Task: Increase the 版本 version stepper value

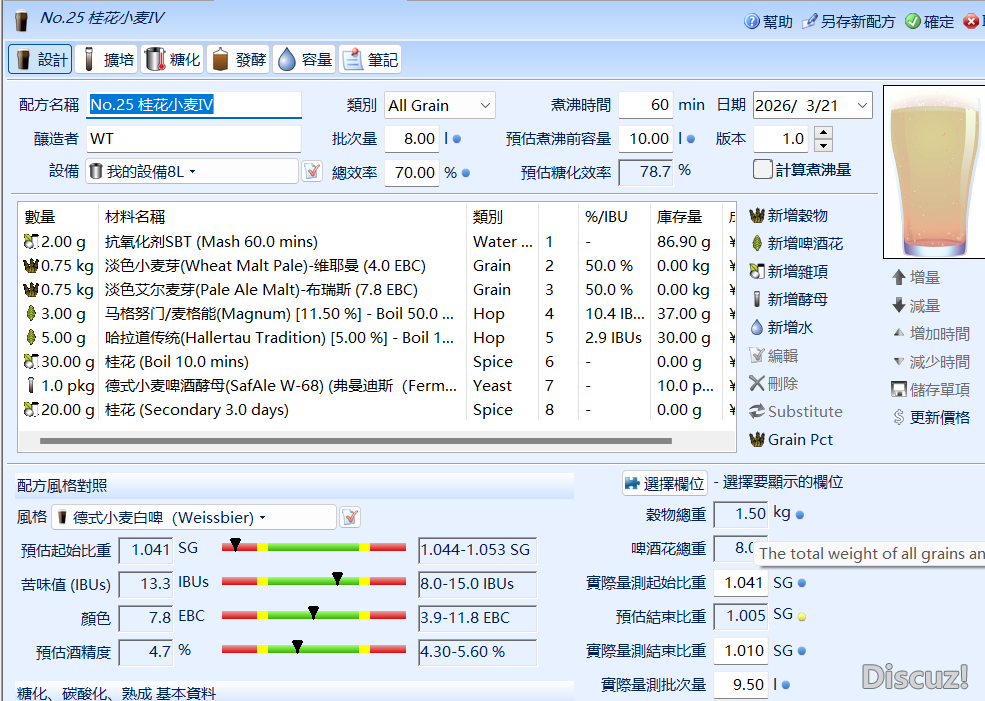Action: pyautogui.click(x=823, y=133)
